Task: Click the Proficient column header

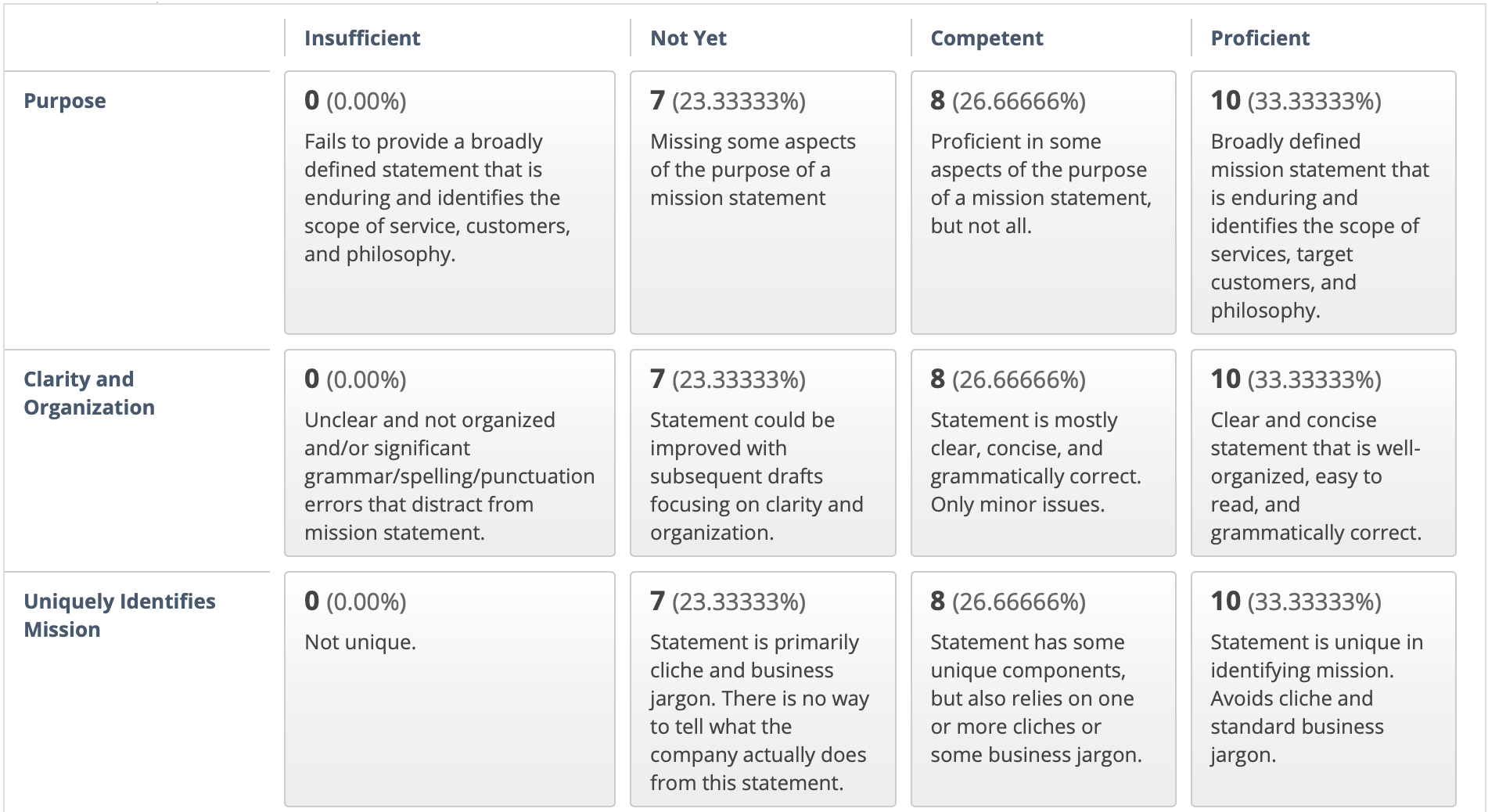Action: 1260,38
